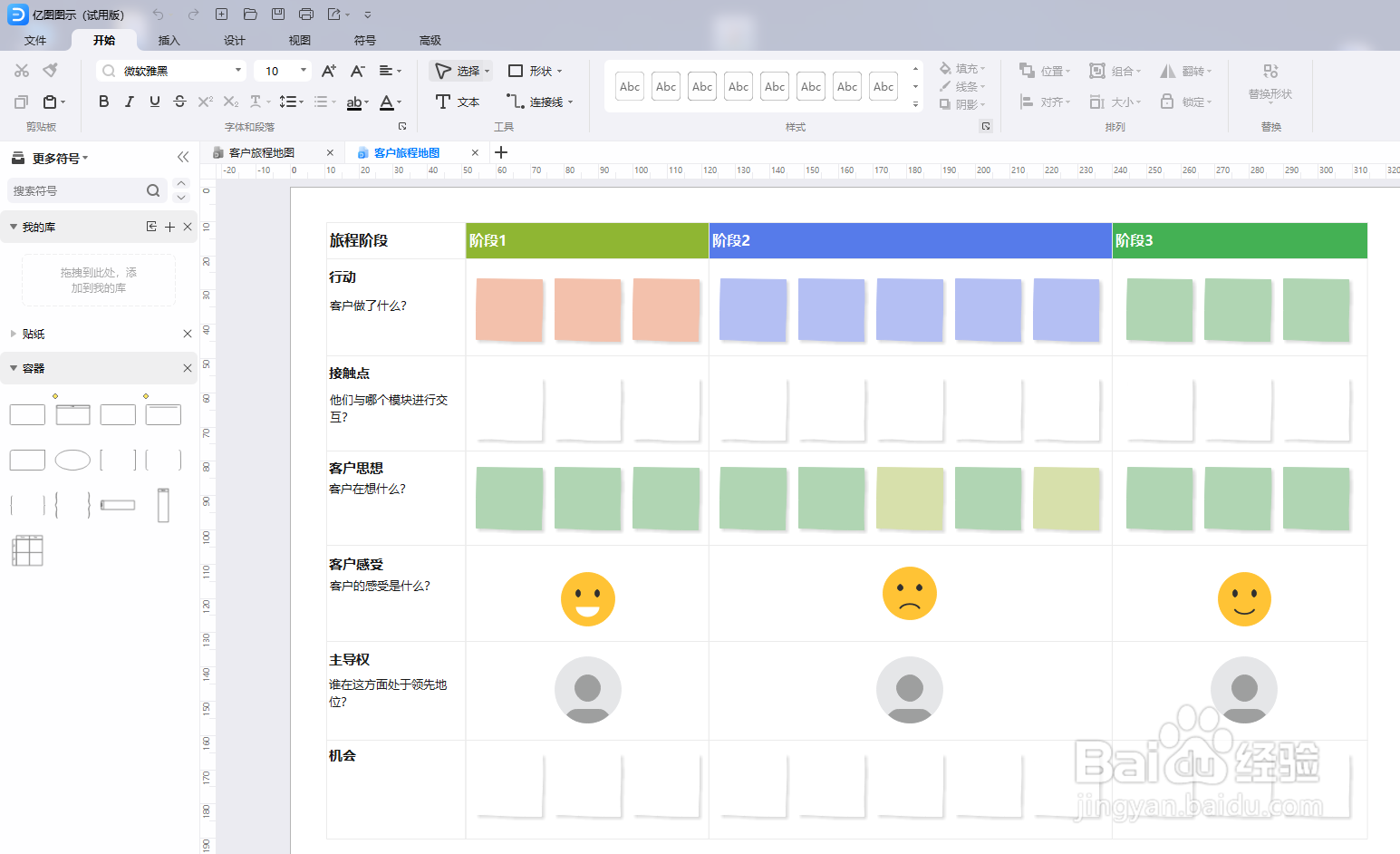Copy selection with the copy icon
The height and width of the screenshot is (854, 1400).
(22, 102)
